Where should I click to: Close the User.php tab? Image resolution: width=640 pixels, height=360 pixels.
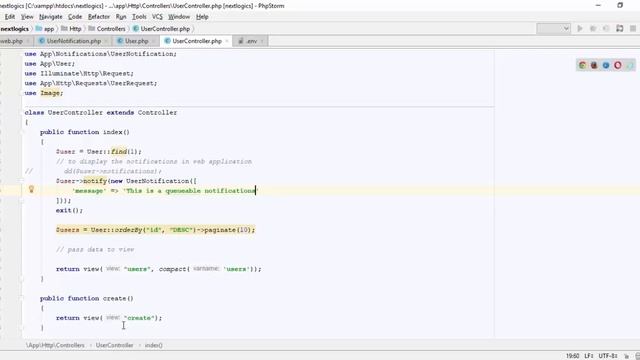click(153, 41)
